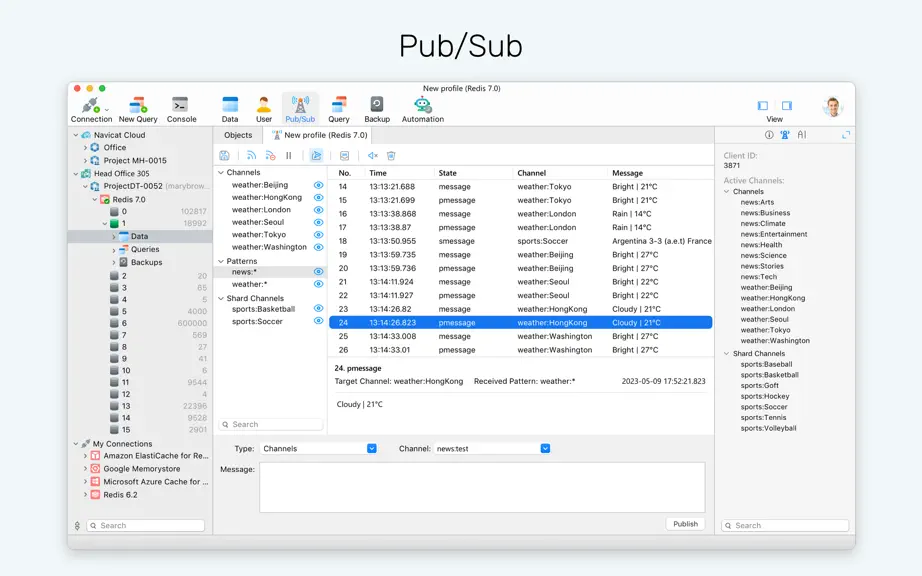Open the Channel combo box dropdown arrow
This screenshot has width=922, height=576.
(545, 448)
